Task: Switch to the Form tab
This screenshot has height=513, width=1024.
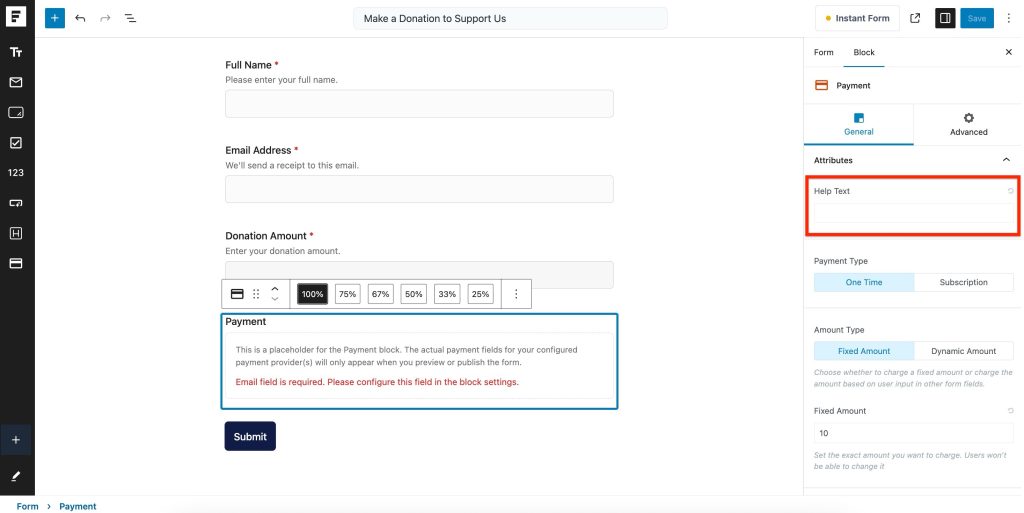Action: [x=823, y=52]
